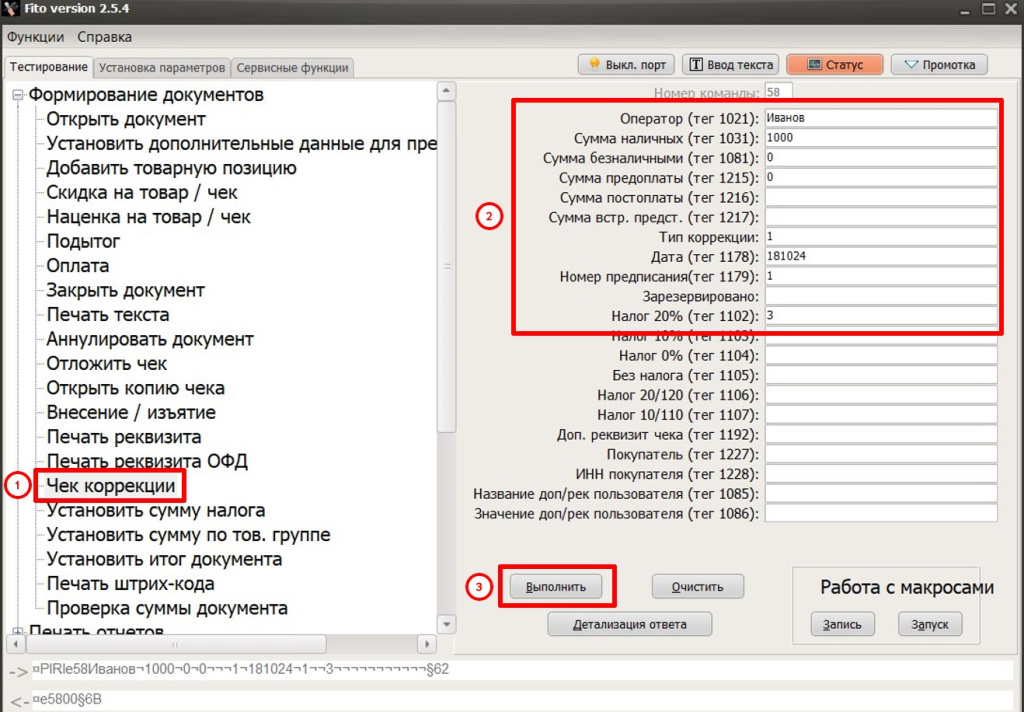The image size is (1024, 712).
Task: Click the Оператор (тег 1021) input field
Action: coord(880,118)
